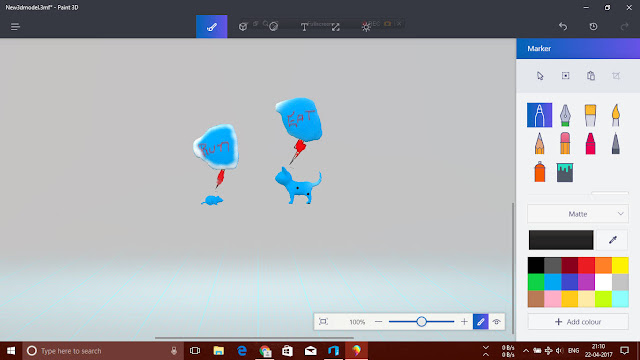
Task: Toggle the edit pencil mode button
Action: click(x=480, y=322)
